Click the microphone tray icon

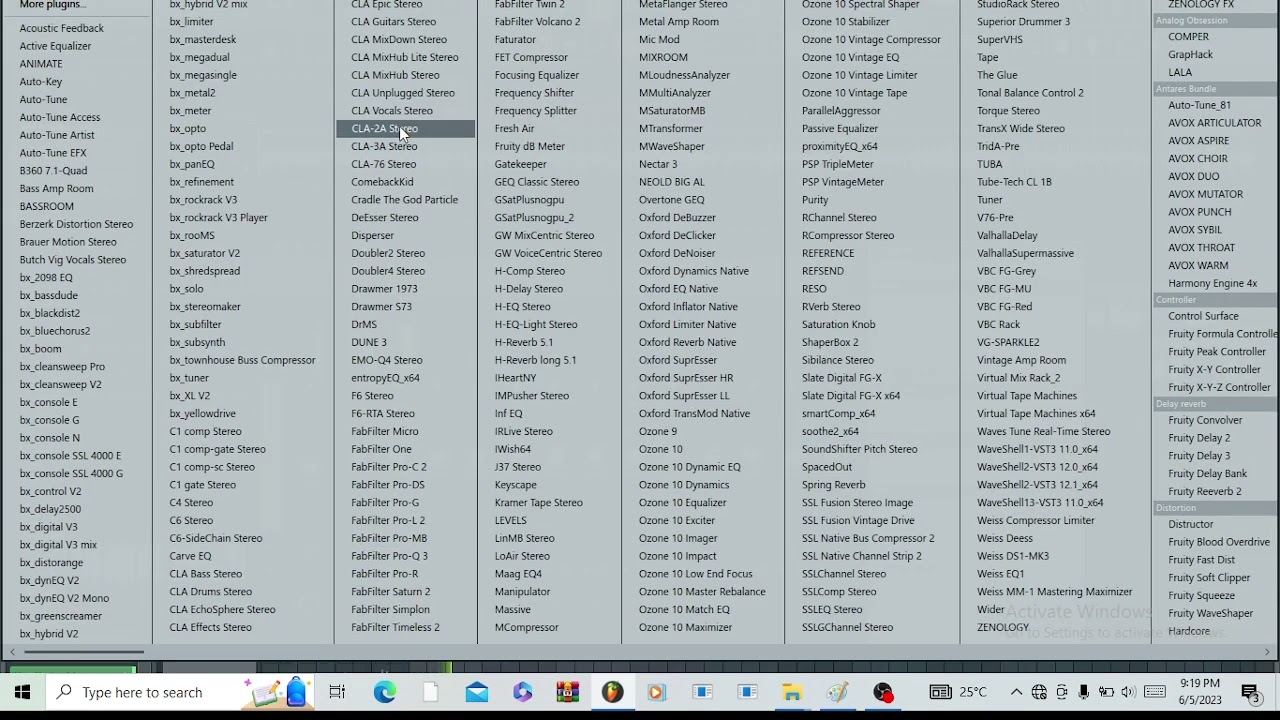coord(1084,692)
